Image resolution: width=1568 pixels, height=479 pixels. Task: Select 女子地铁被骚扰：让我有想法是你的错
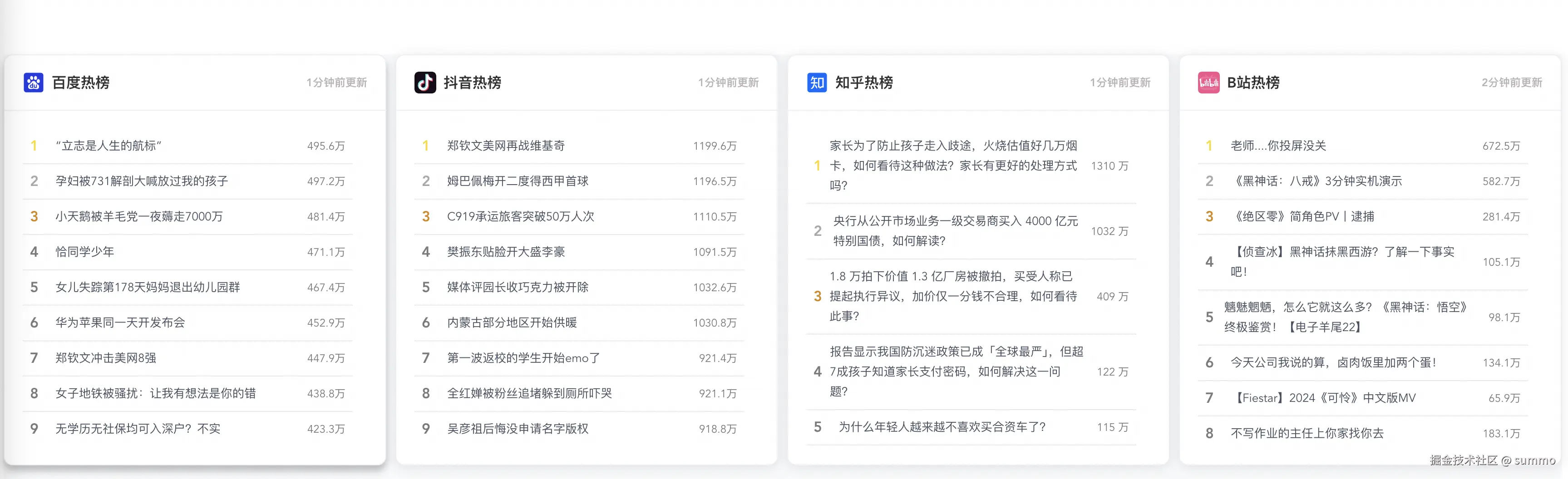pos(155,393)
